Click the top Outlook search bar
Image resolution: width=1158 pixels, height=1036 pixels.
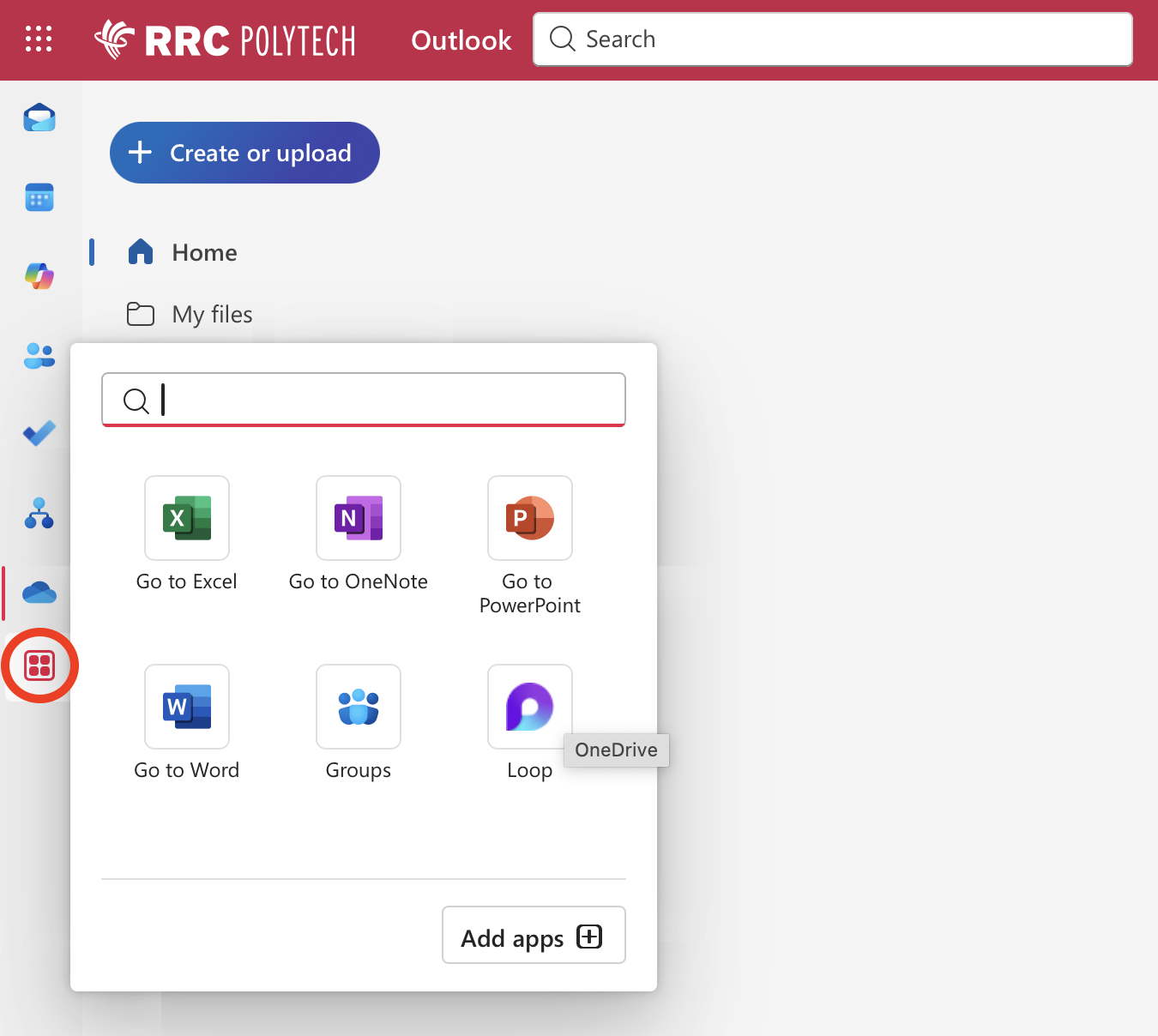832,39
